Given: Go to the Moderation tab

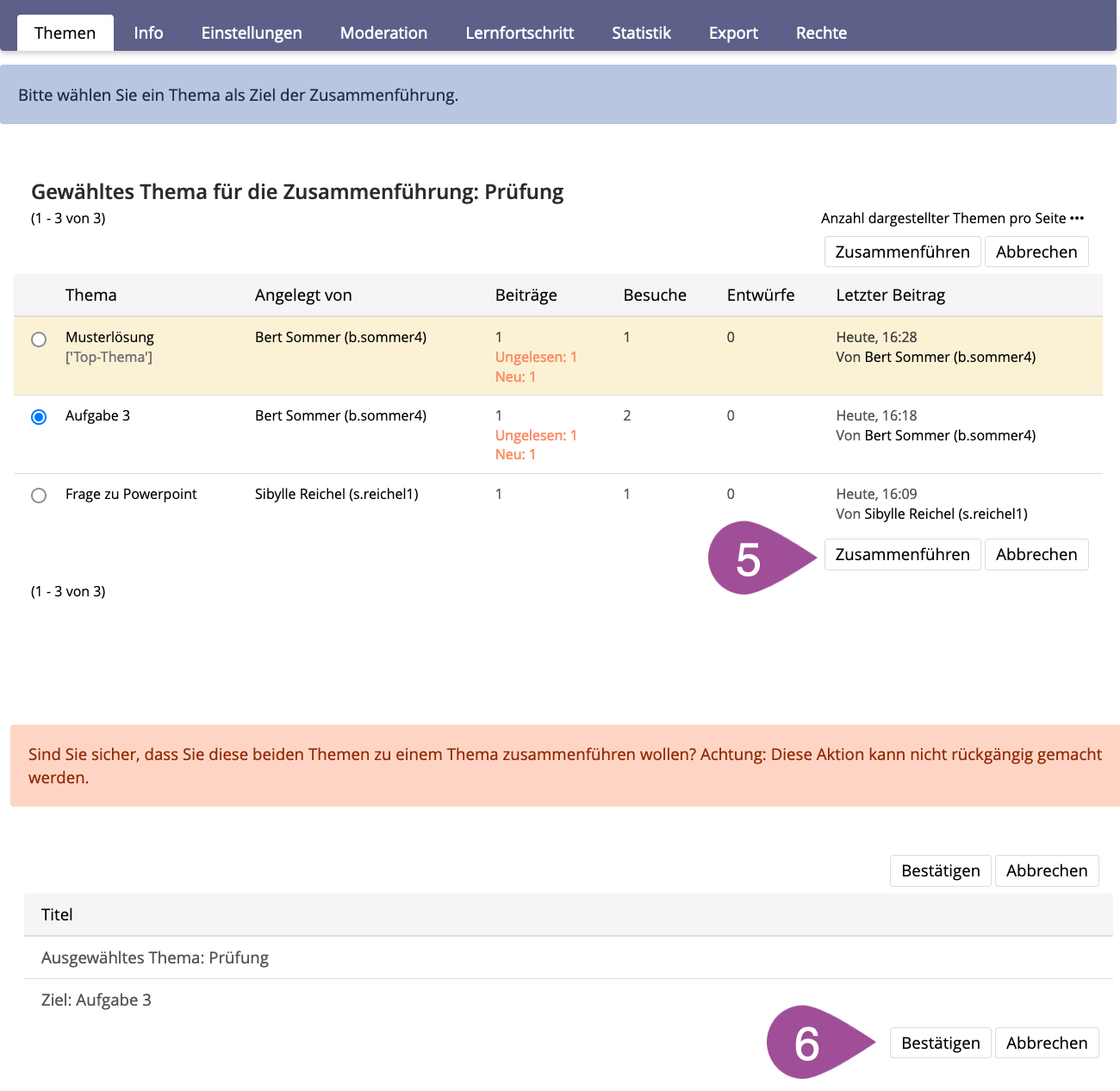Looking at the screenshot, I should click(x=383, y=33).
